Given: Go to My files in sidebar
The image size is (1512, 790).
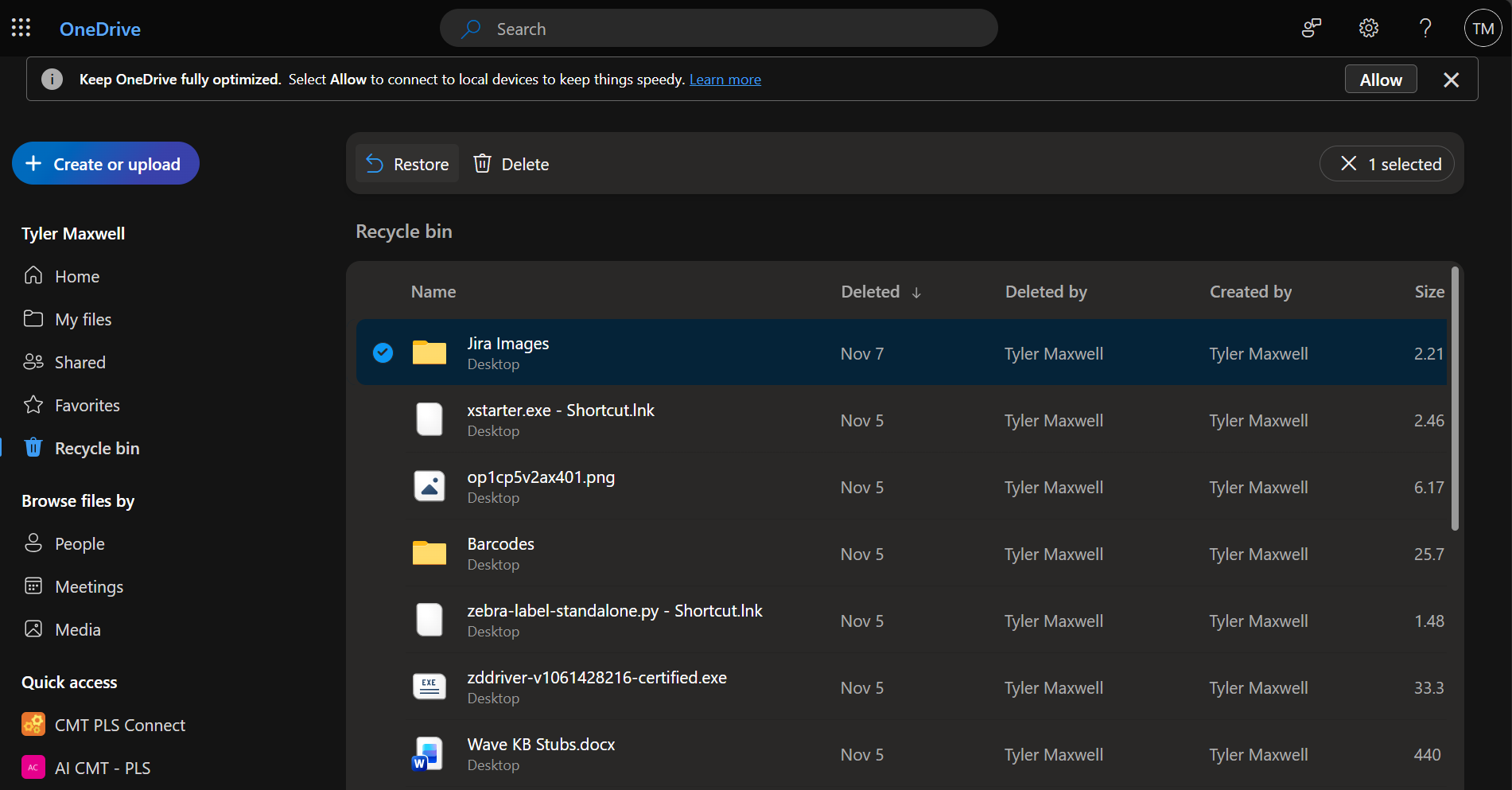Looking at the screenshot, I should click(83, 319).
